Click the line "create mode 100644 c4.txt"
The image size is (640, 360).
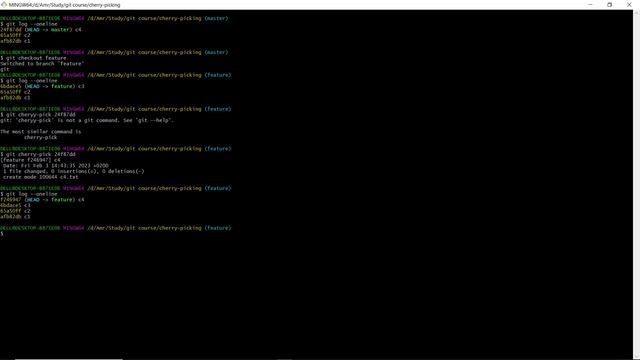click(x=40, y=177)
